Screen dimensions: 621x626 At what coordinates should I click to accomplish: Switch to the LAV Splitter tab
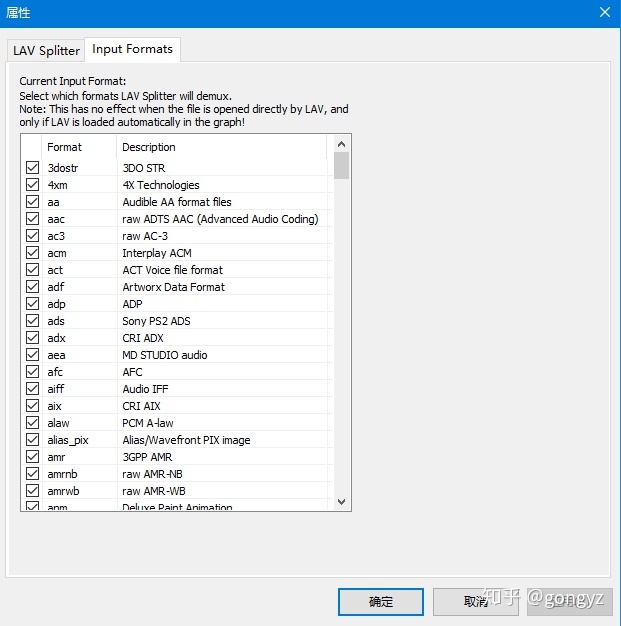pos(46,50)
